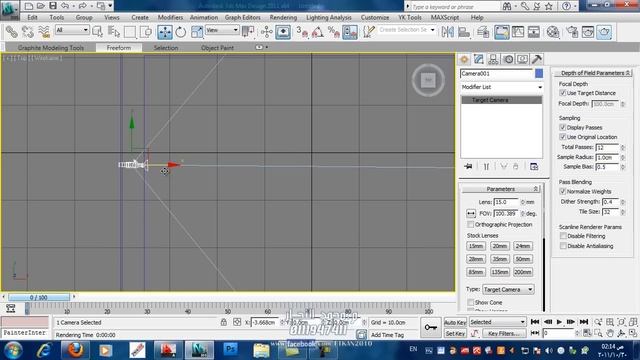Switch to the Object Paint tab
The width and height of the screenshot is (640, 360).
point(217,48)
